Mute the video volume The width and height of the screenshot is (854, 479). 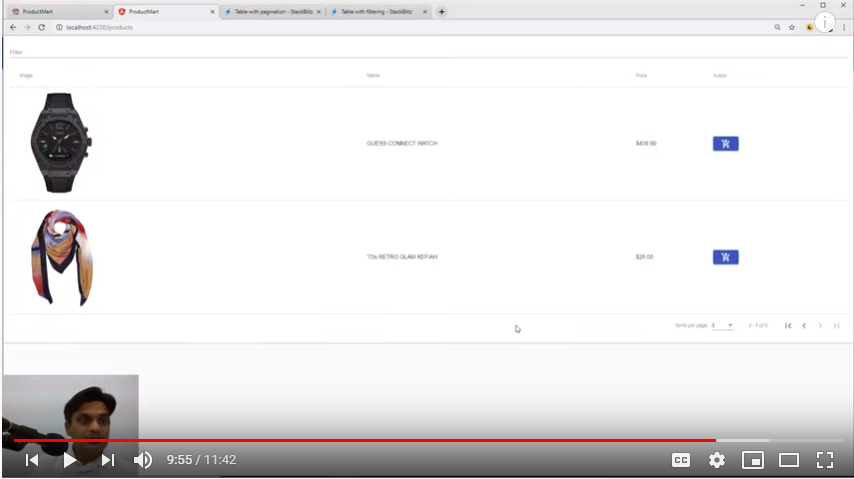(143, 460)
